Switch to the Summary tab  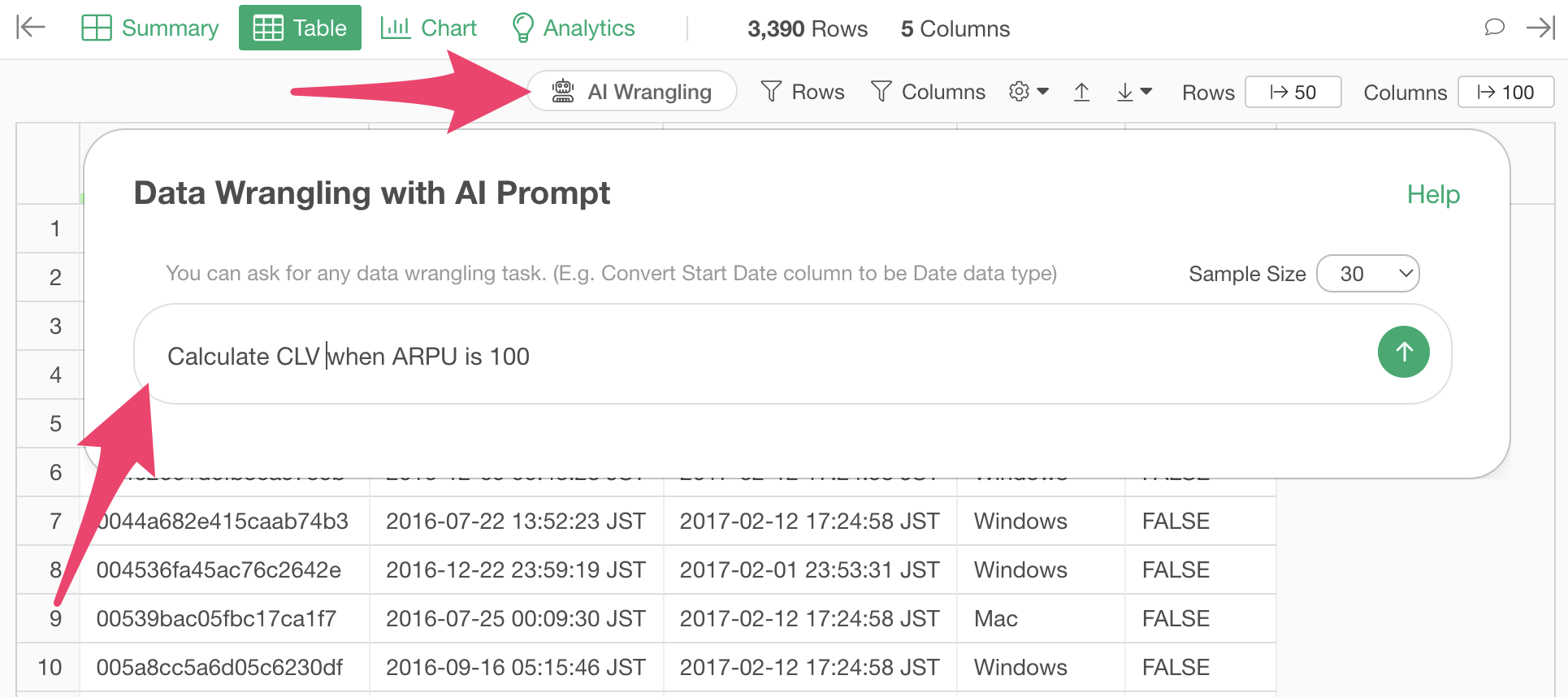coord(150,28)
